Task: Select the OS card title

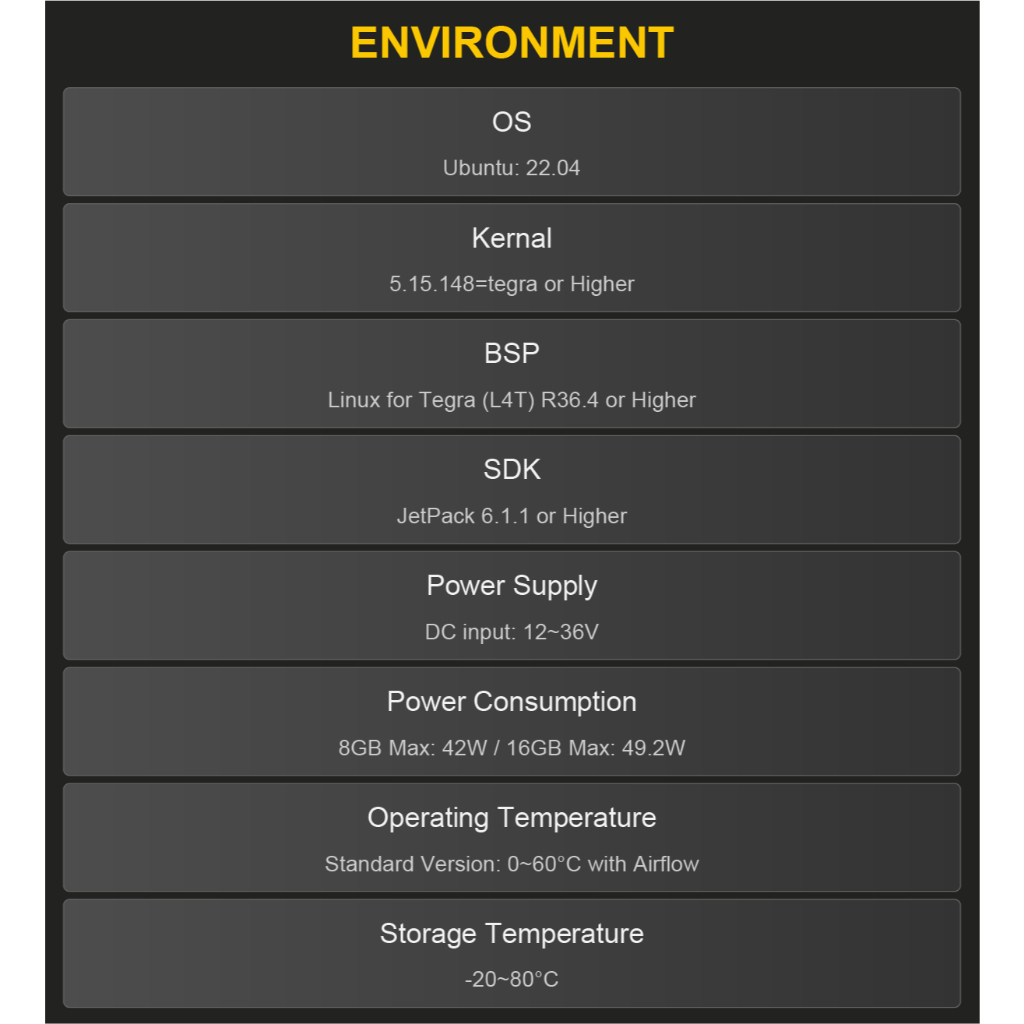Action: pos(512,122)
